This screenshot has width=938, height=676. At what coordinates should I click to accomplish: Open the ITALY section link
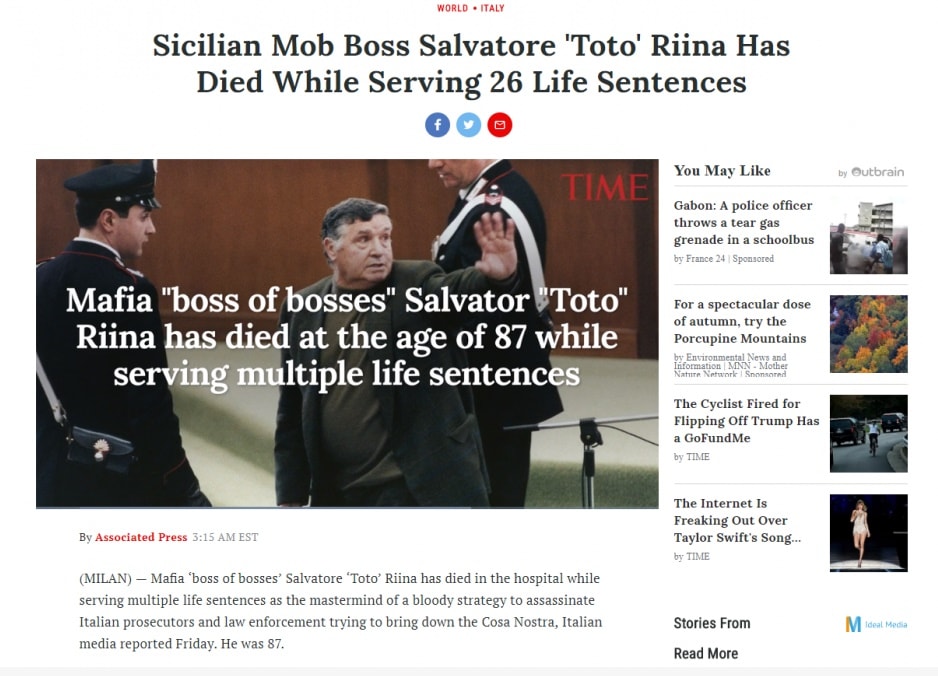(x=492, y=8)
